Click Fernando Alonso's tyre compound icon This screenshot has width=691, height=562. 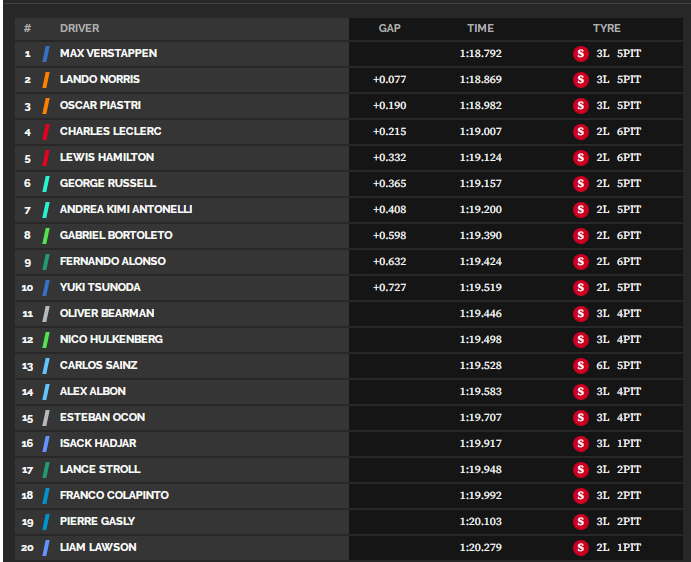coord(580,262)
